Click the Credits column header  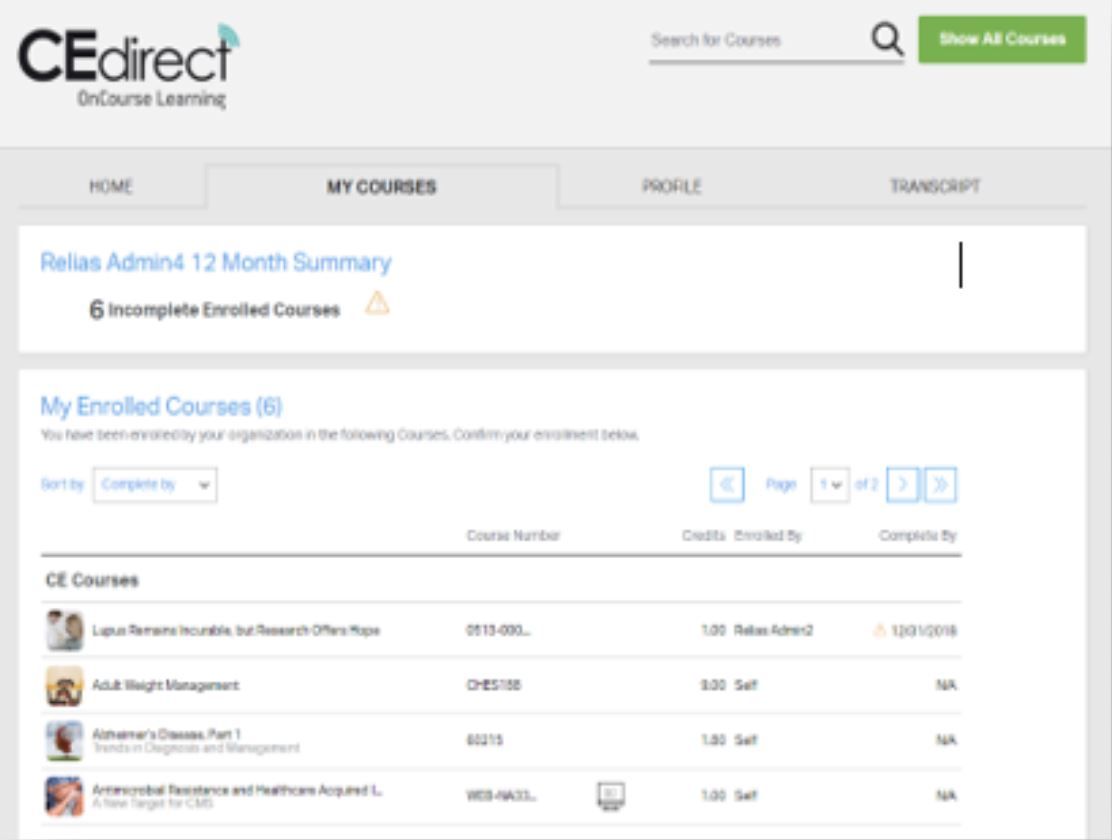[704, 536]
